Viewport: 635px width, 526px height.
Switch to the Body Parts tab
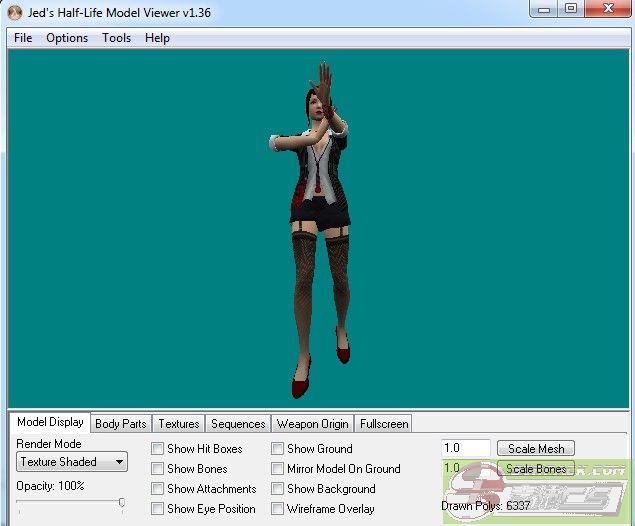[120, 424]
